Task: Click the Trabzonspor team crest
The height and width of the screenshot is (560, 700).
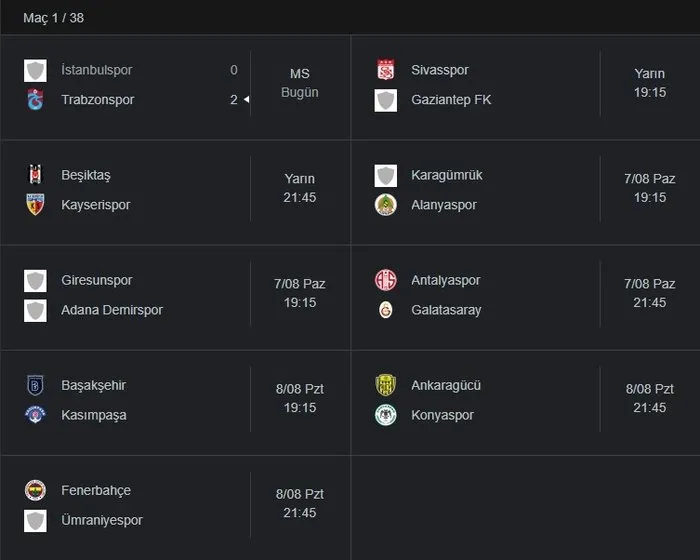Action: pyautogui.click(x=36, y=100)
